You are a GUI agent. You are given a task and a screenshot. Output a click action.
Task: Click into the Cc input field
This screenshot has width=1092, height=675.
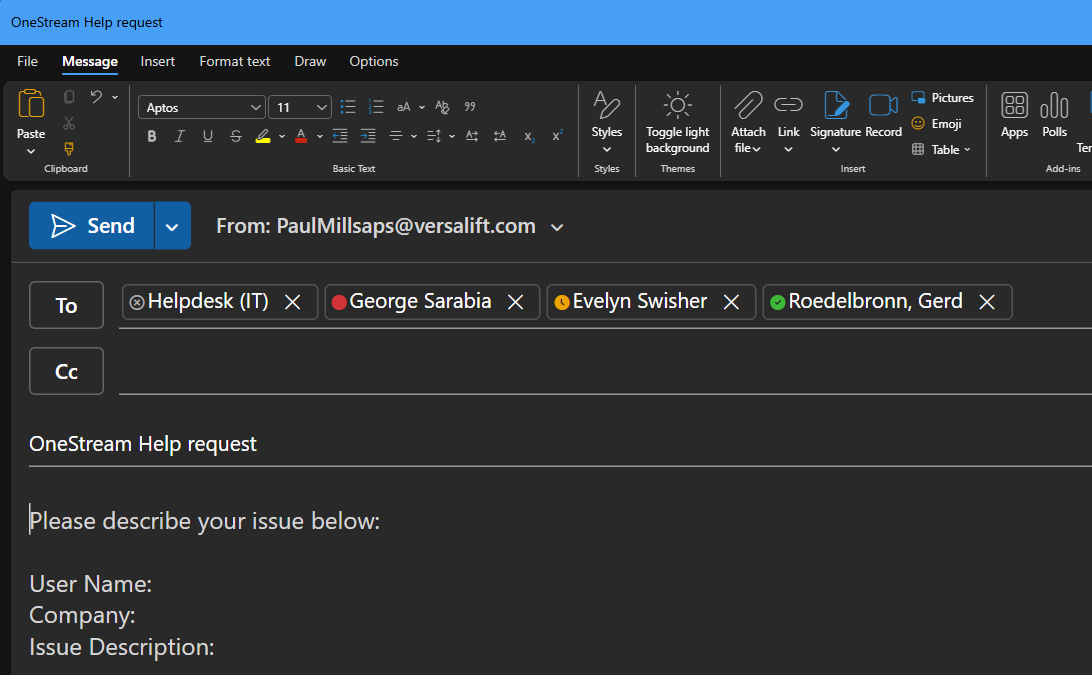pyautogui.click(x=605, y=371)
